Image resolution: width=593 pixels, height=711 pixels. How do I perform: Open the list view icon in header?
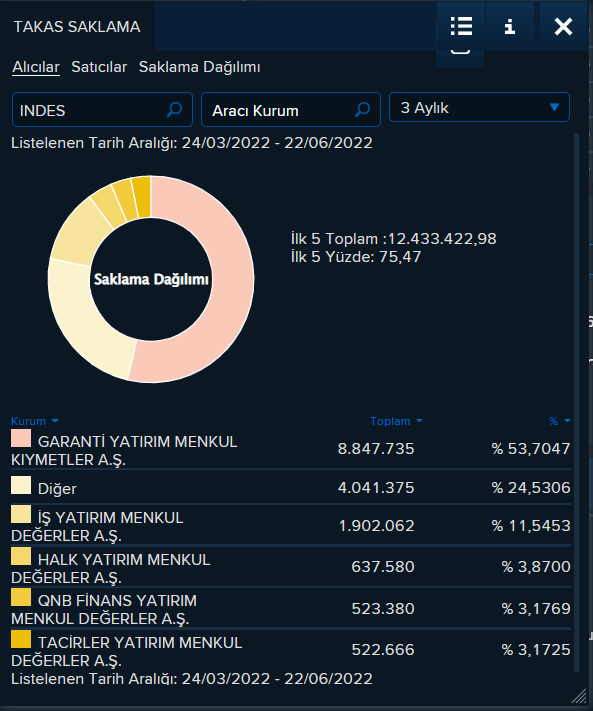click(x=461, y=26)
